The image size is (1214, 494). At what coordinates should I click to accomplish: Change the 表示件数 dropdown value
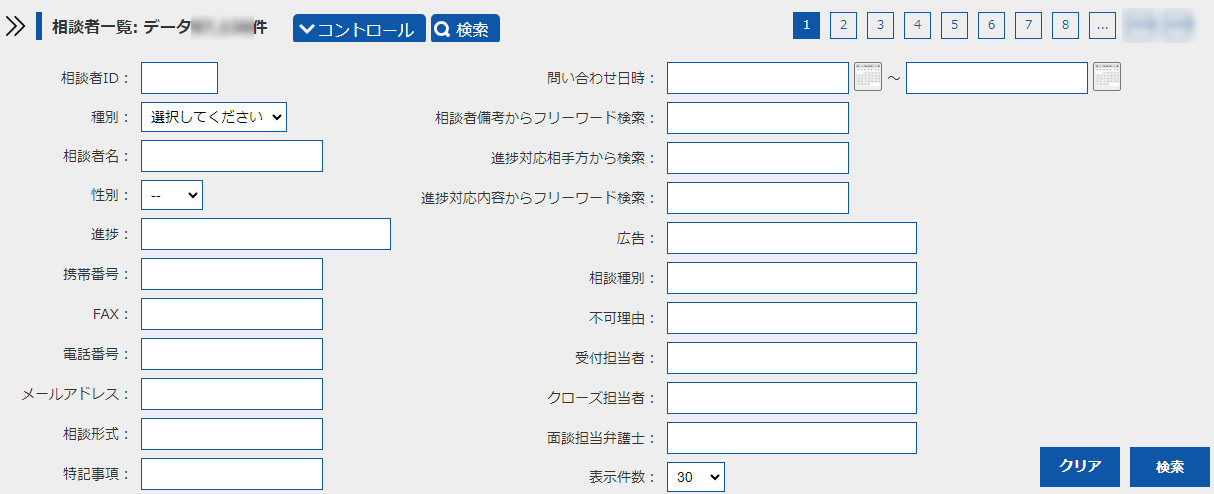[695, 478]
